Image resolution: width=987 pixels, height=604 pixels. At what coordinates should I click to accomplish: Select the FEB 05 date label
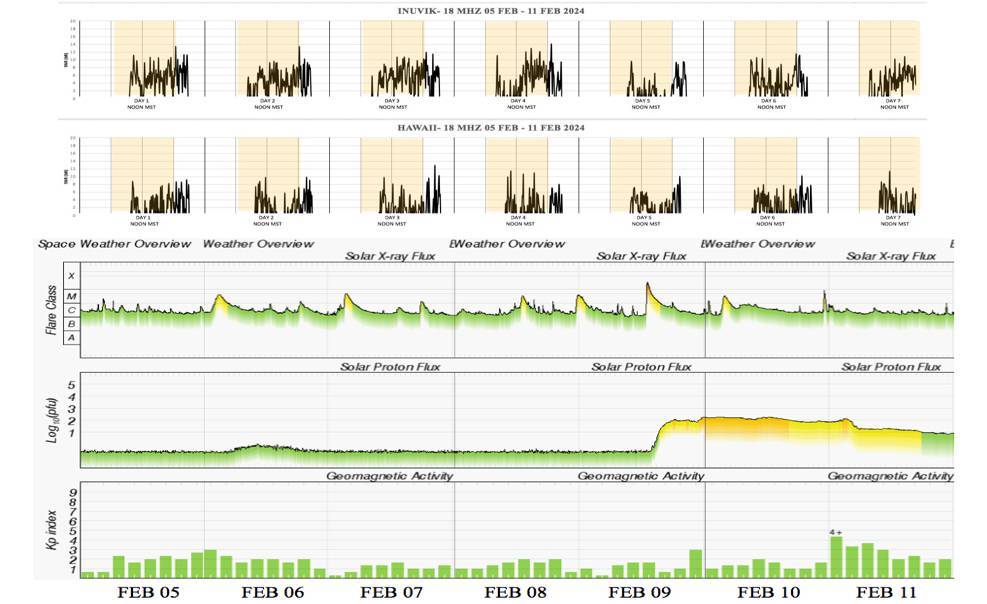tap(148, 592)
